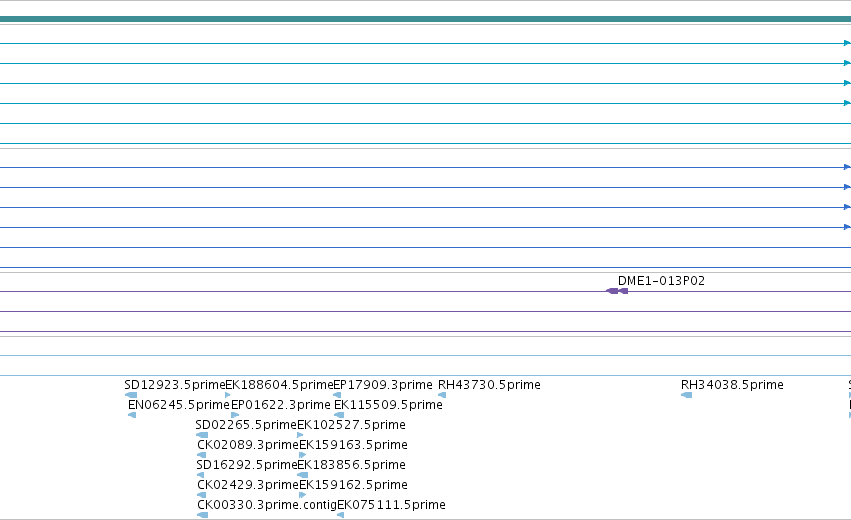Select the EP17909.3prime label

(383, 385)
